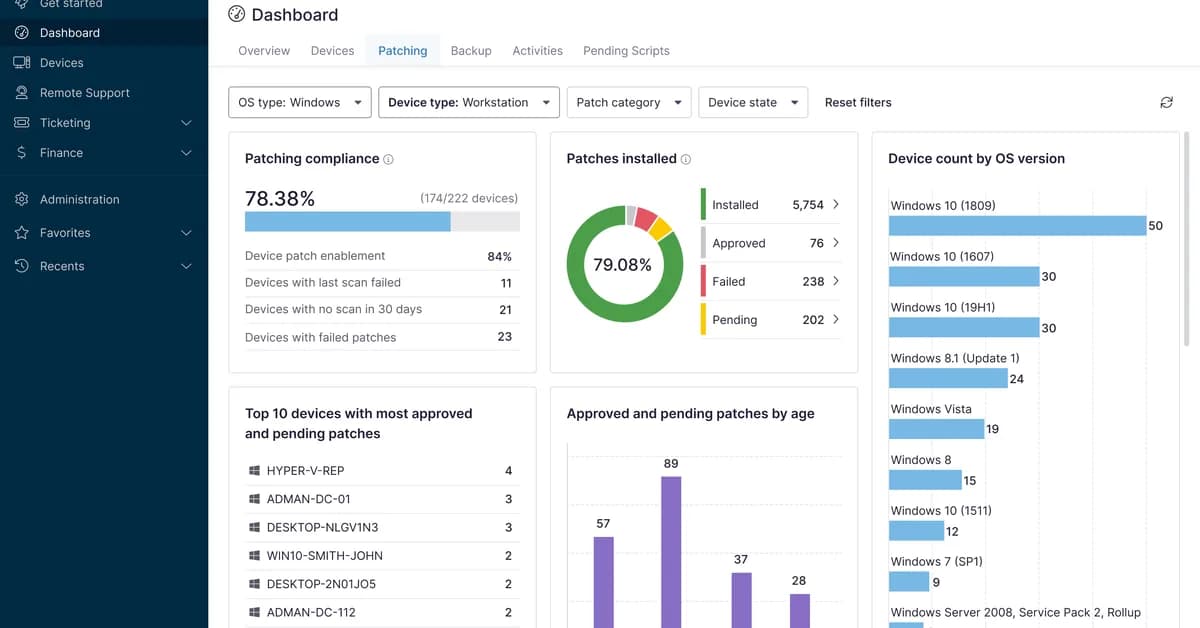Click the Administration gear icon
Screen dimensions: 1200x628
pos(22,200)
